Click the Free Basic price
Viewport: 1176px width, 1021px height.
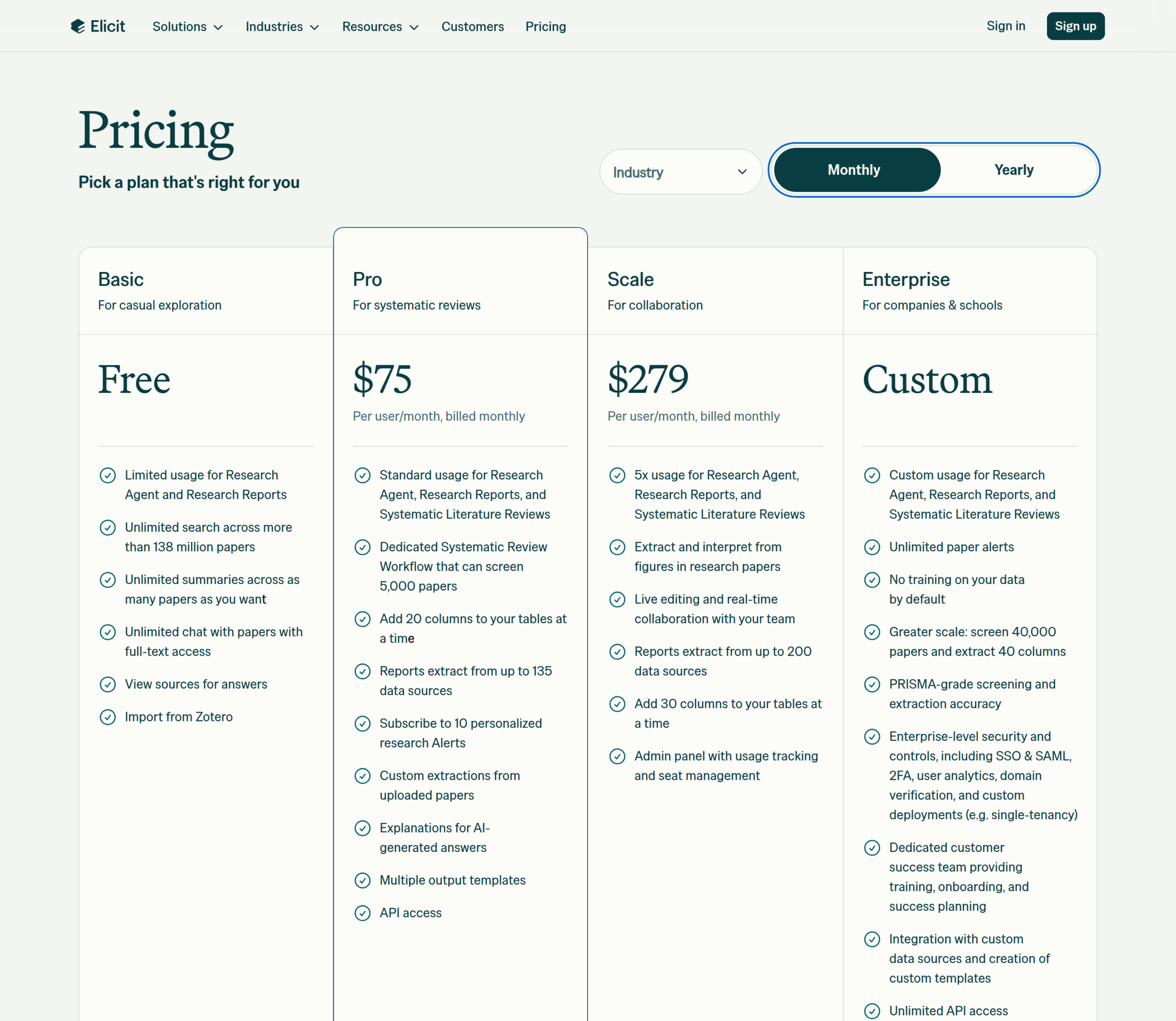[135, 380]
